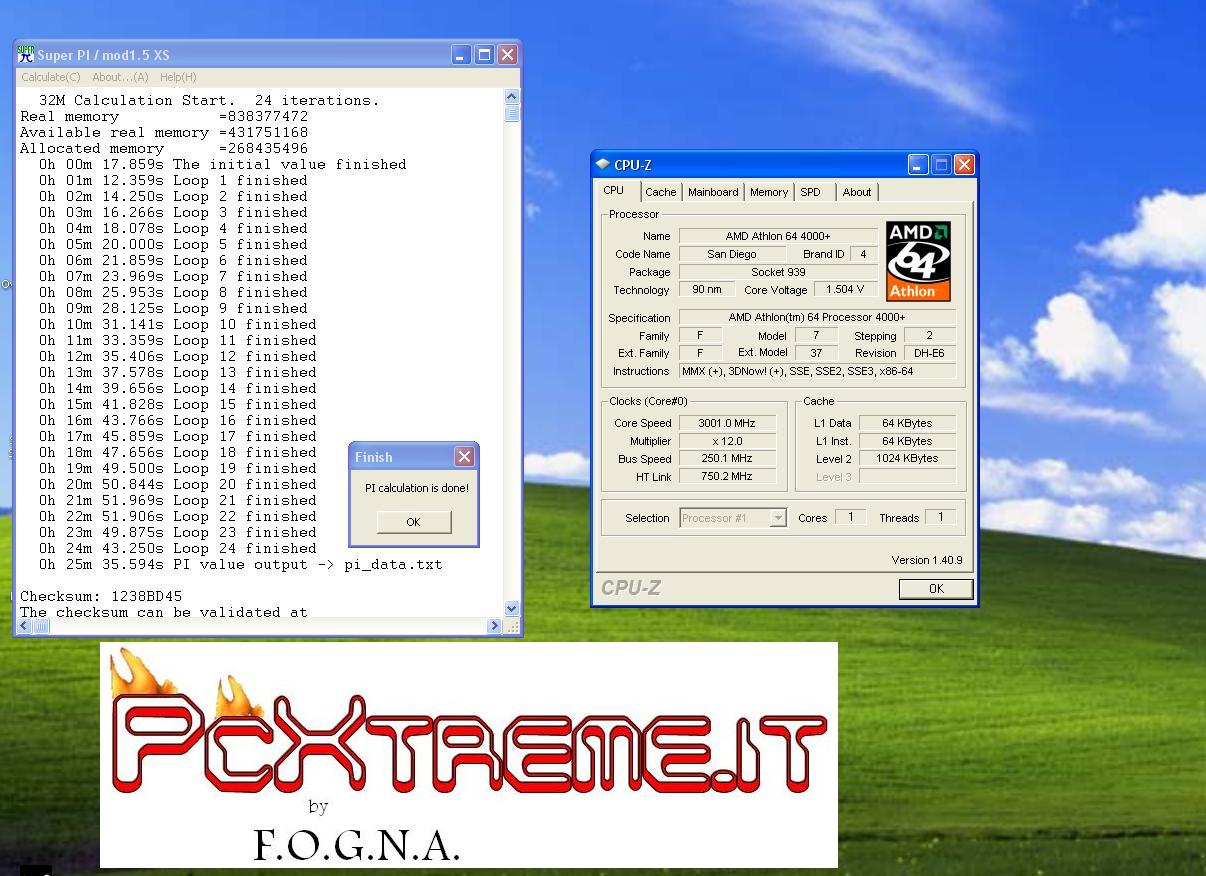Switch to the About tab in CPU-Z
This screenshot has width=1206, height=876.
point(857,192)
